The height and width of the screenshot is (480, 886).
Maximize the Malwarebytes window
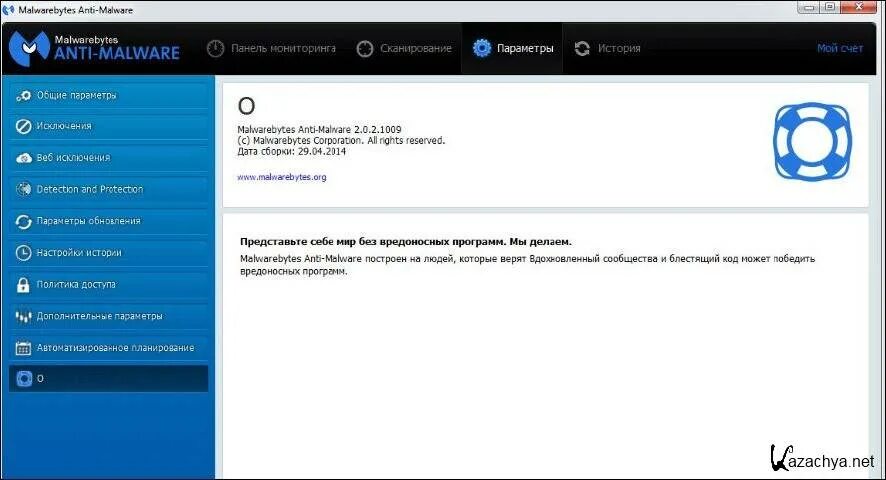coord(830,7)
